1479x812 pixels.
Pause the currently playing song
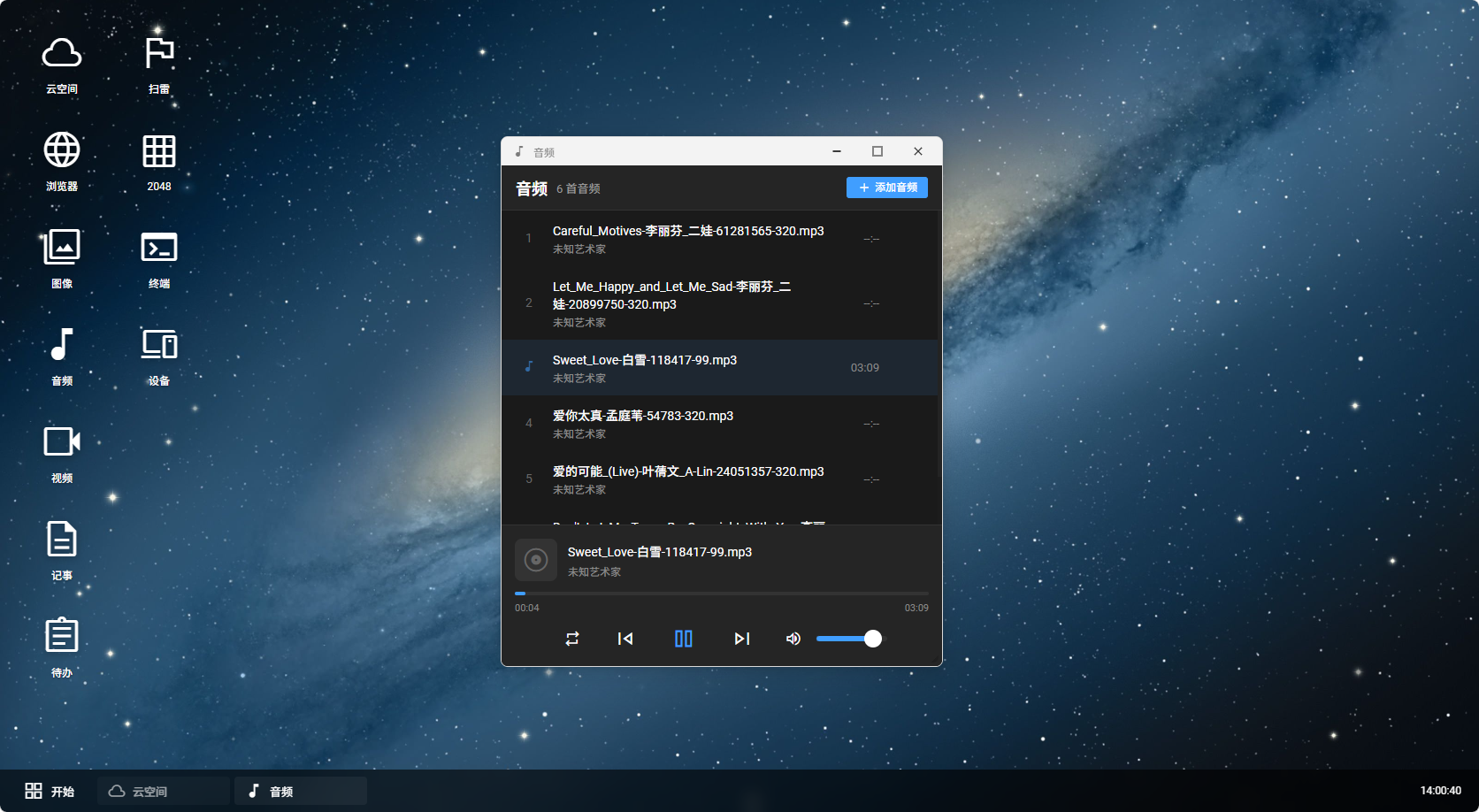[684, 639]
